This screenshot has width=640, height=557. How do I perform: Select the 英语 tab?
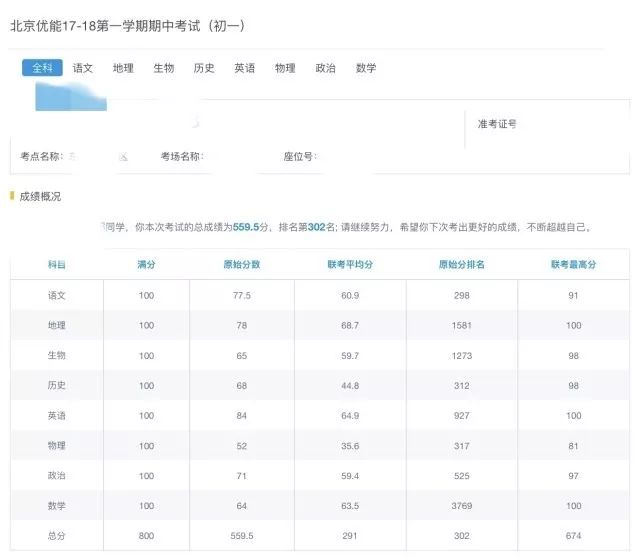(x=245, y=68)
